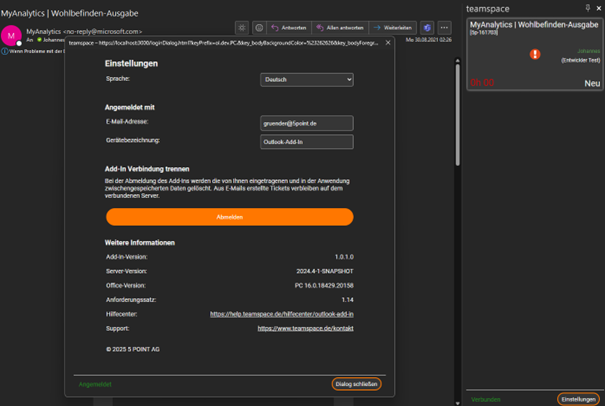Click the Office-Version value PC 16.0.18429.20158
The height and width of the screenshot is (406, 605).
click(324, 286)
